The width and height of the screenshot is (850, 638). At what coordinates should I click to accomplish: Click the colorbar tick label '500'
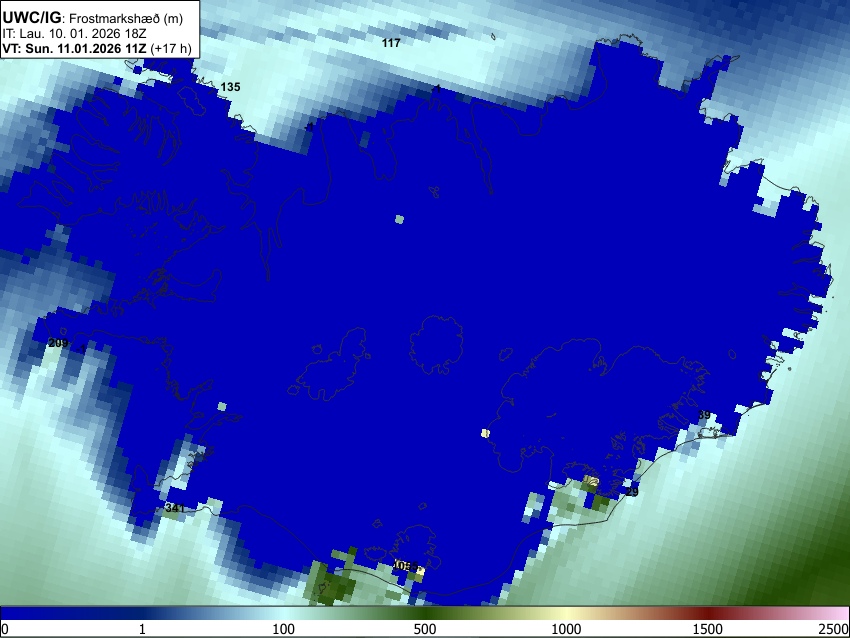[425, 629]
